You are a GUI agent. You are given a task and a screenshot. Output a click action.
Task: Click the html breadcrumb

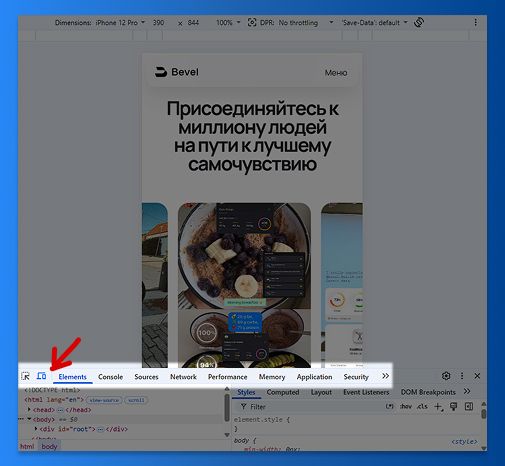pos(27,446)
